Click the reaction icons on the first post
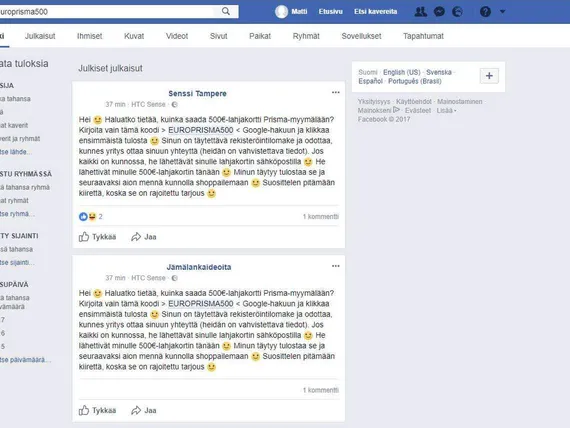 pos(88,217)
